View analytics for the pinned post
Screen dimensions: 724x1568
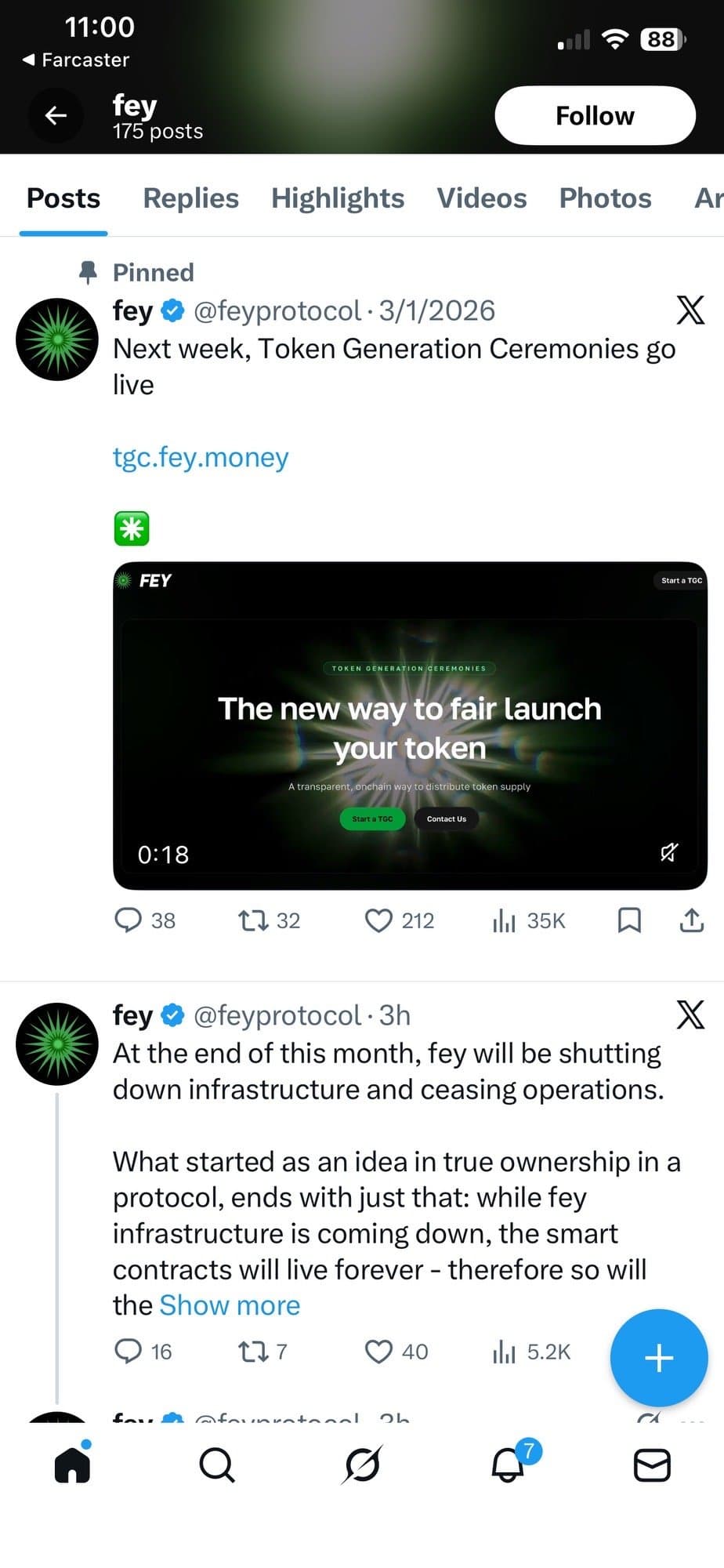pyautogui.click(x=505, y=920)
